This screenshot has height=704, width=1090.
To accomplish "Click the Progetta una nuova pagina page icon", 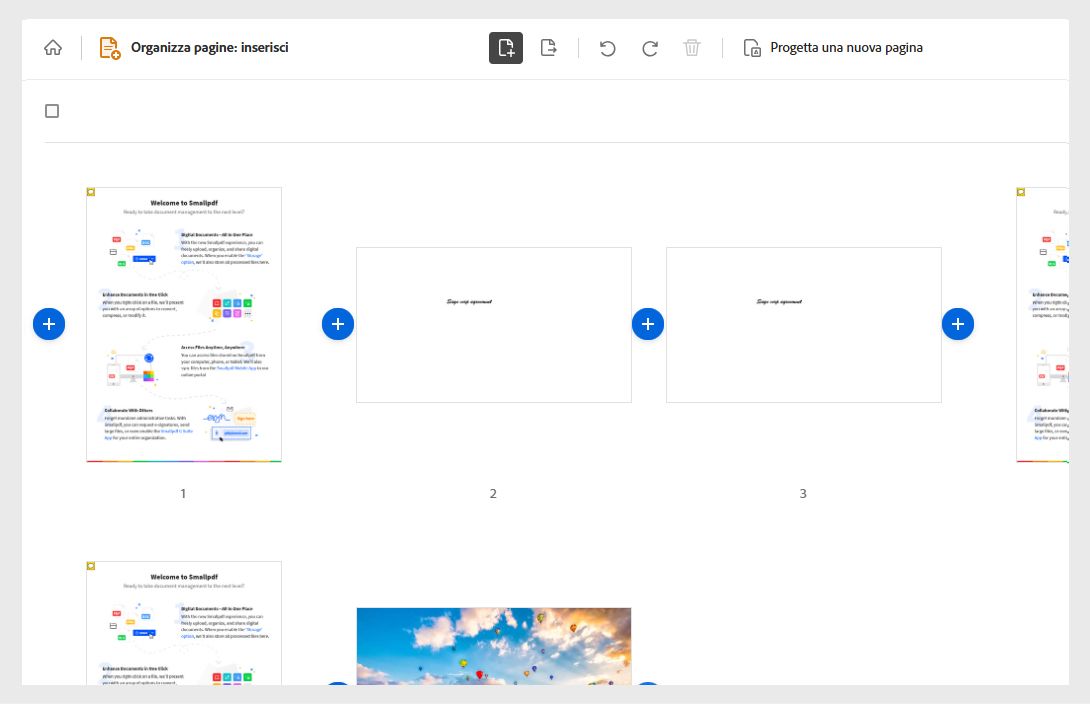I will click(x=751, y=47).
